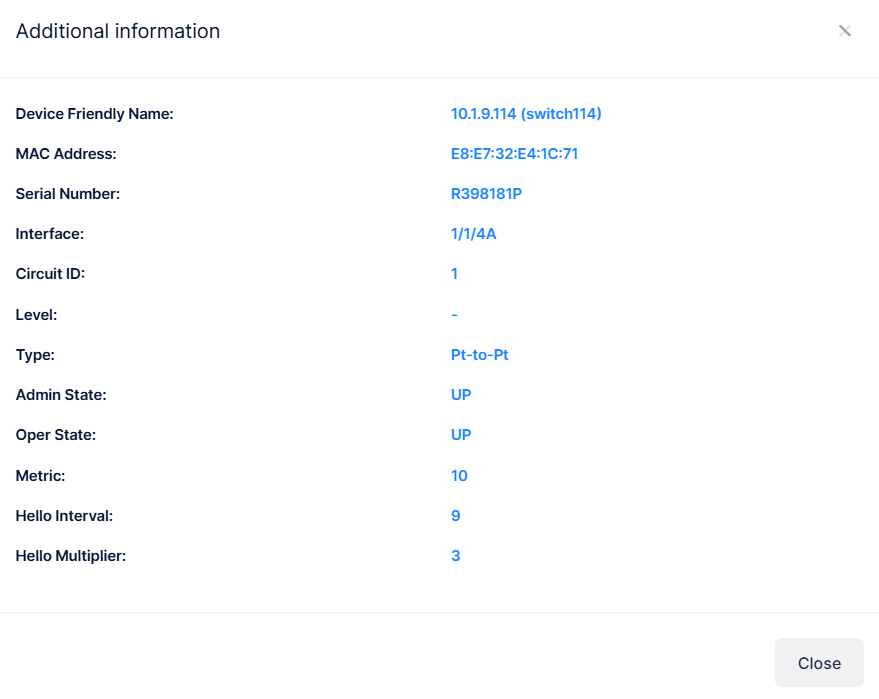
Task: Click the Additional information dialog title
Action: coord(118,31)
